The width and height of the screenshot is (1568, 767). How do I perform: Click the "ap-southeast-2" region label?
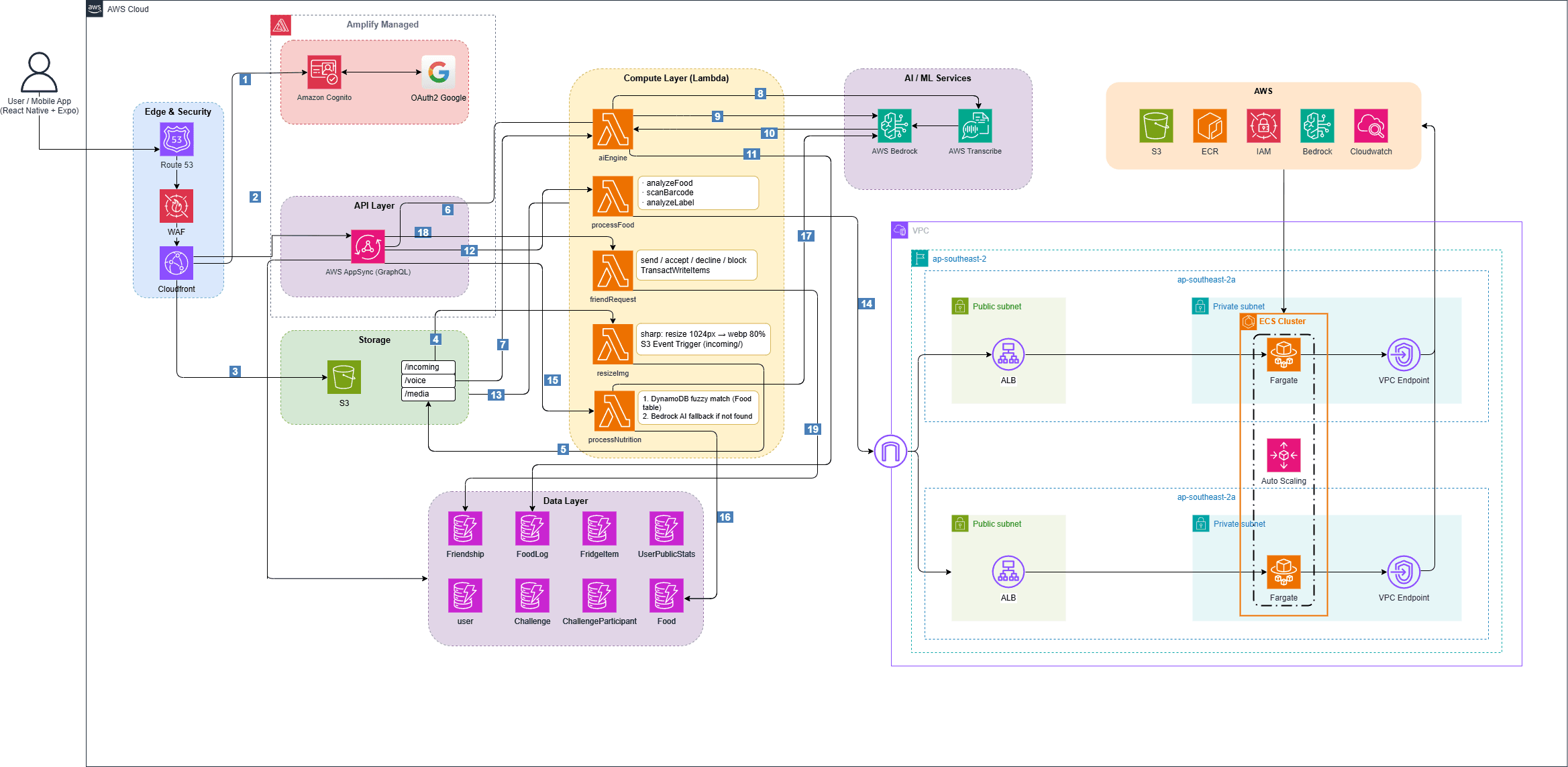point(959,259)
